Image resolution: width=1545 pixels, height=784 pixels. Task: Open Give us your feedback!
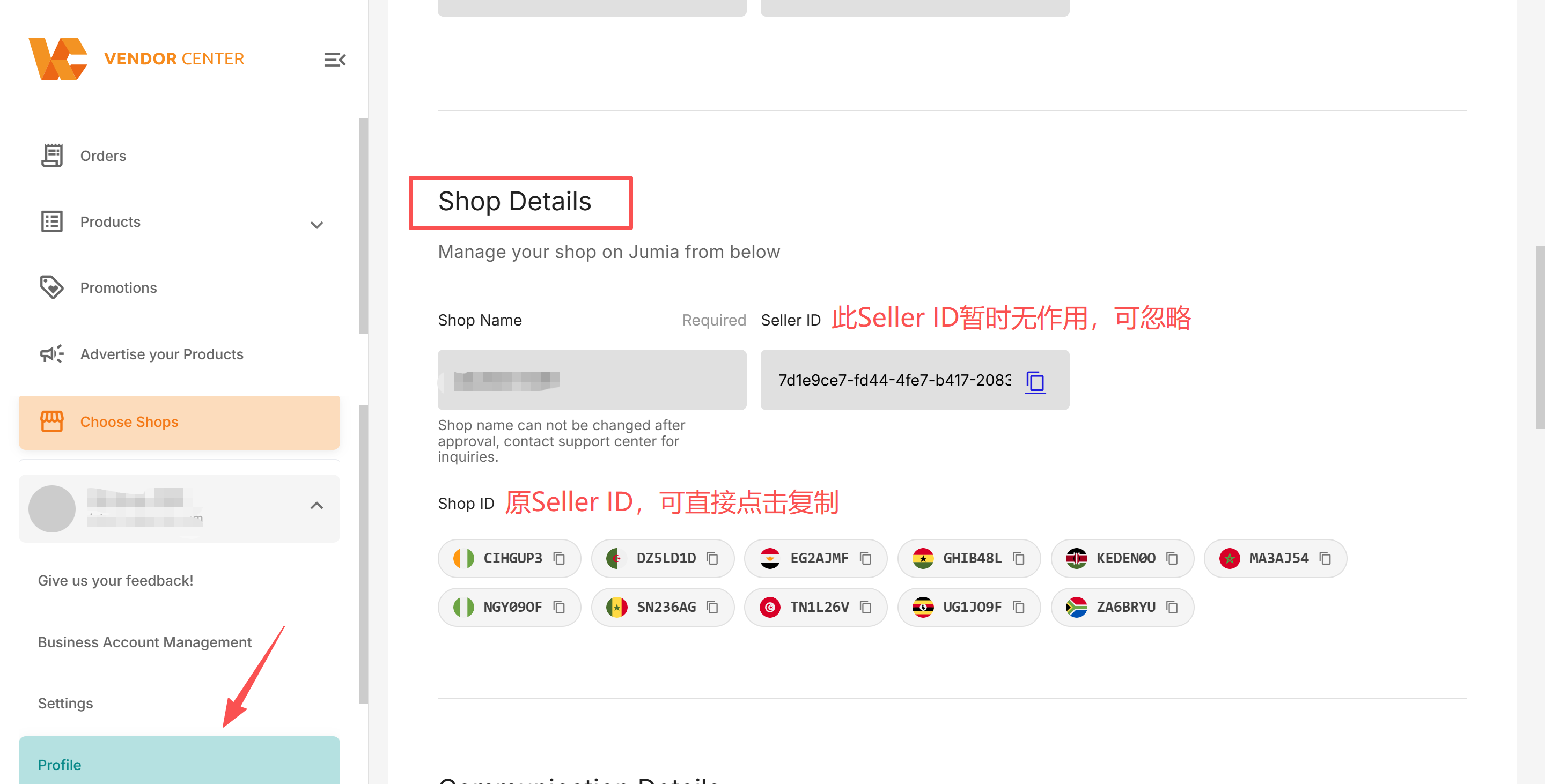[116, 580]
